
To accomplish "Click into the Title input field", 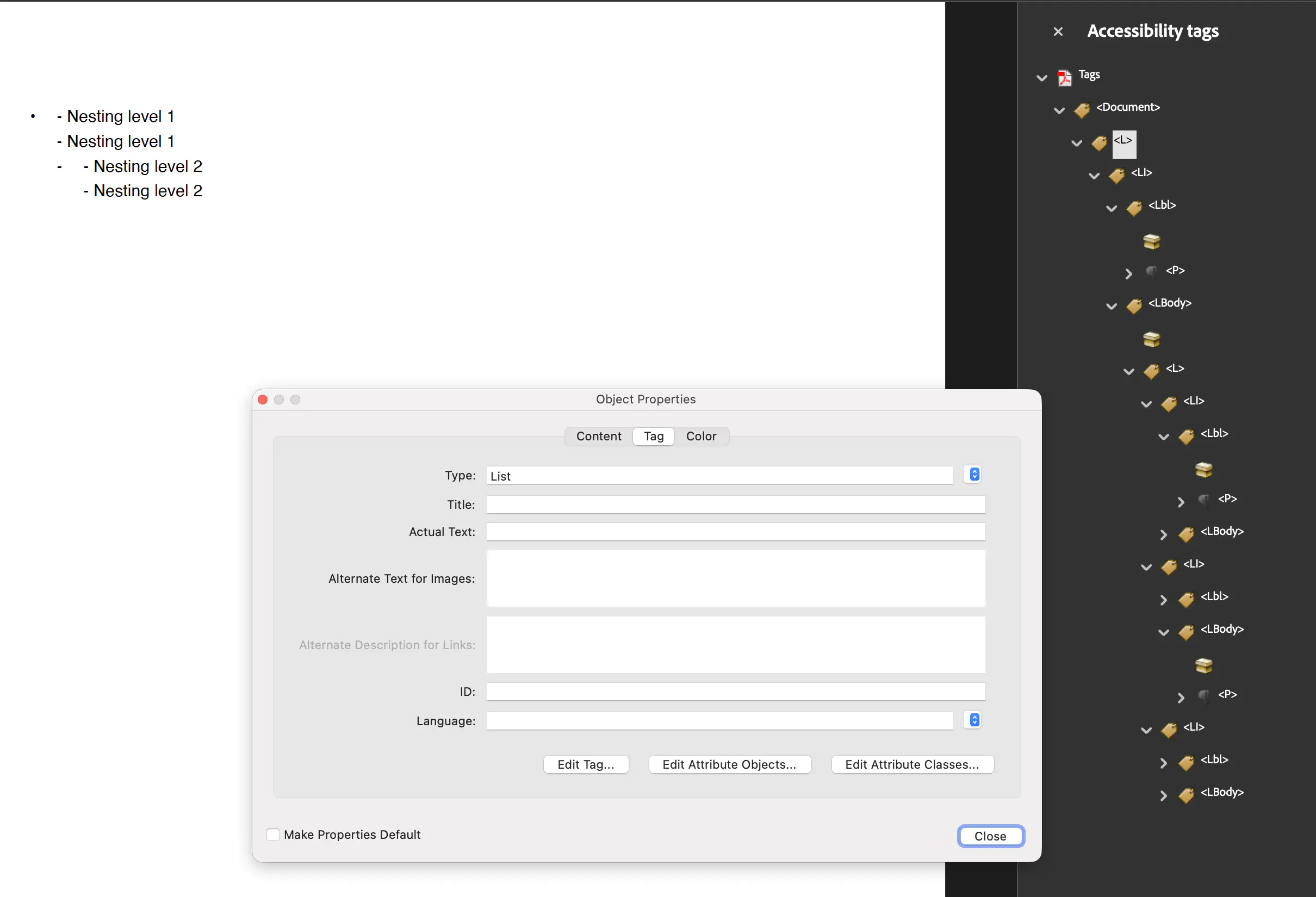I will click(735, 504).
